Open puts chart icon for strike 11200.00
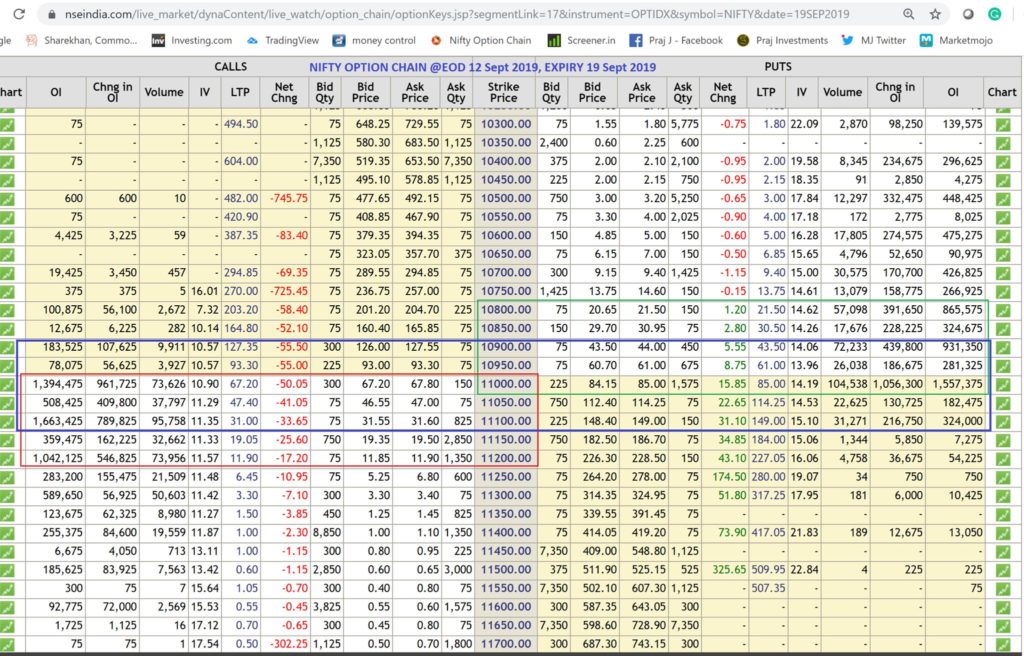This screenshot has height=656, width=1024. [1003, 459]
